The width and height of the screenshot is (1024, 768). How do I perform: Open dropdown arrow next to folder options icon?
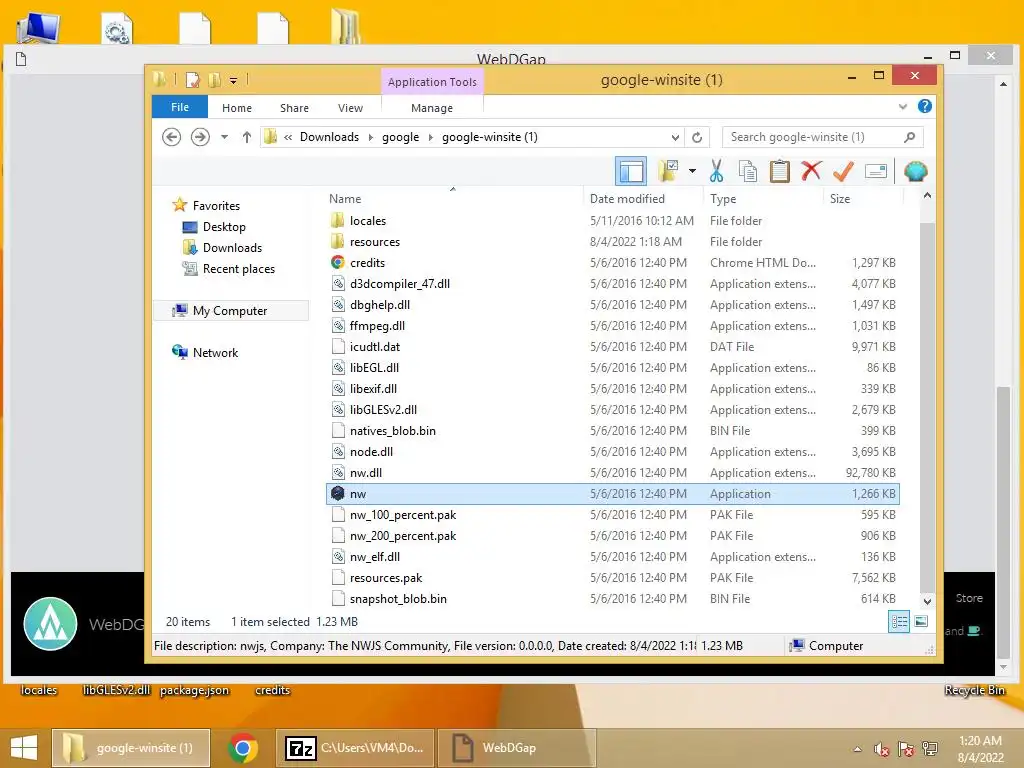click(x=692, y=172)
